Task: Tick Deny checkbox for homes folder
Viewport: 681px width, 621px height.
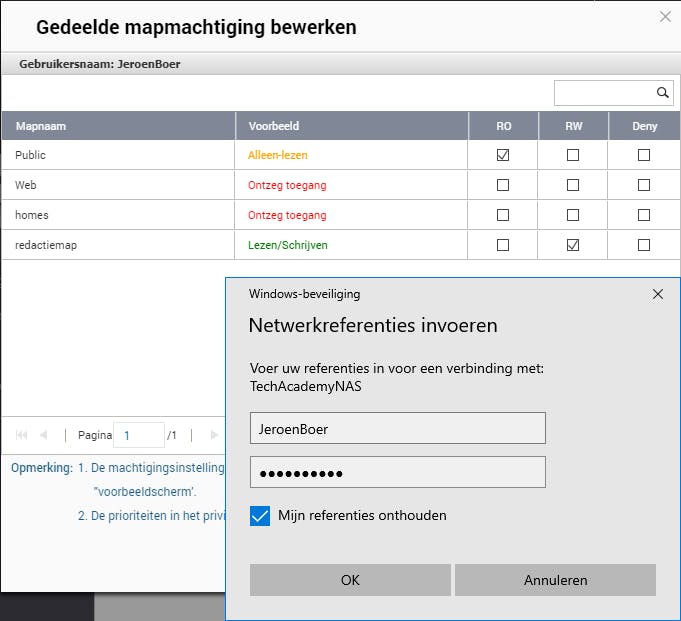Action: click(644, 215)
